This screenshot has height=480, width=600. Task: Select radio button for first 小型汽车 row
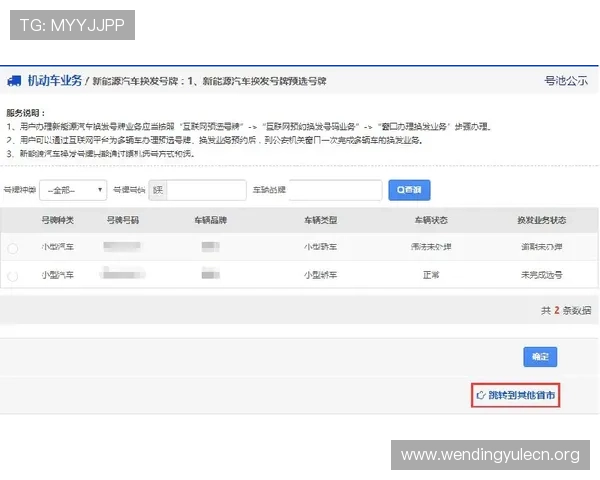point(13,248)
